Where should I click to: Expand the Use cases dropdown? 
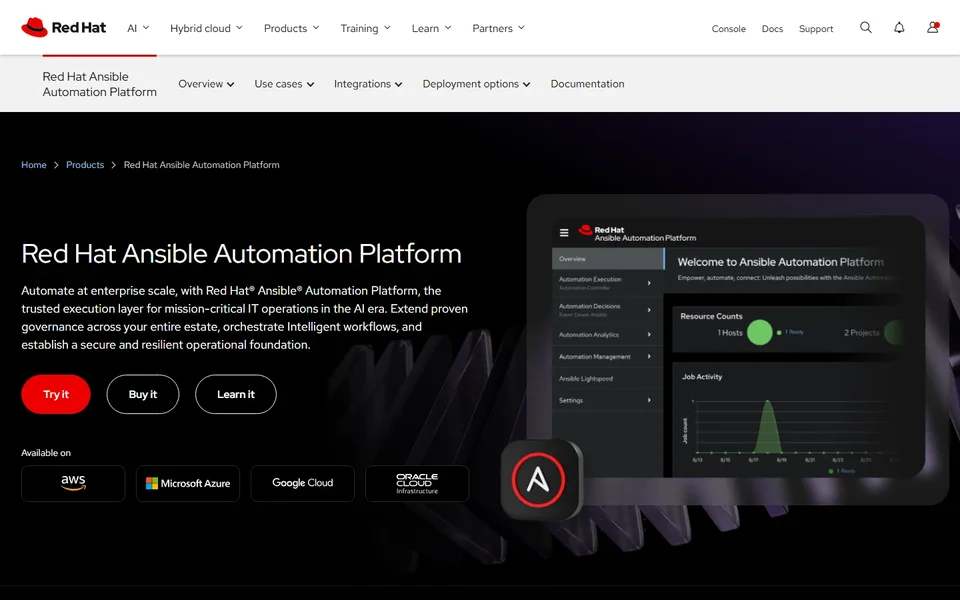pos(284,84)
